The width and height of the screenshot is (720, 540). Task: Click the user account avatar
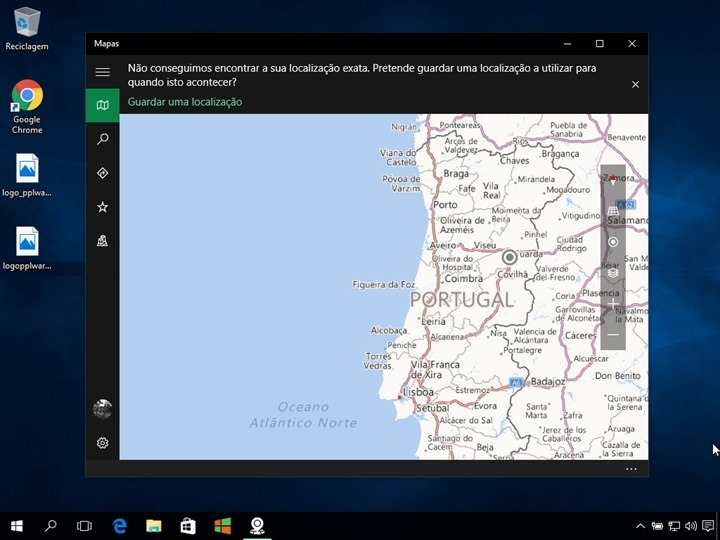102,409
